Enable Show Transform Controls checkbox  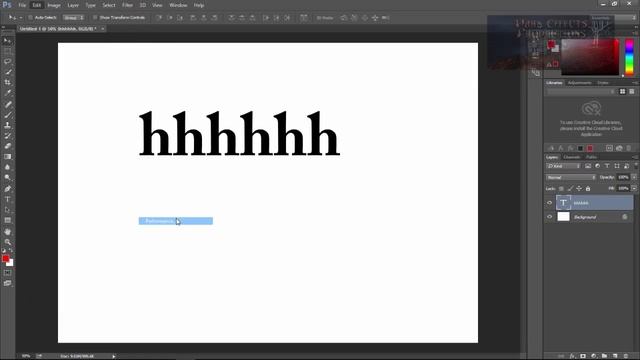[95, 18]
